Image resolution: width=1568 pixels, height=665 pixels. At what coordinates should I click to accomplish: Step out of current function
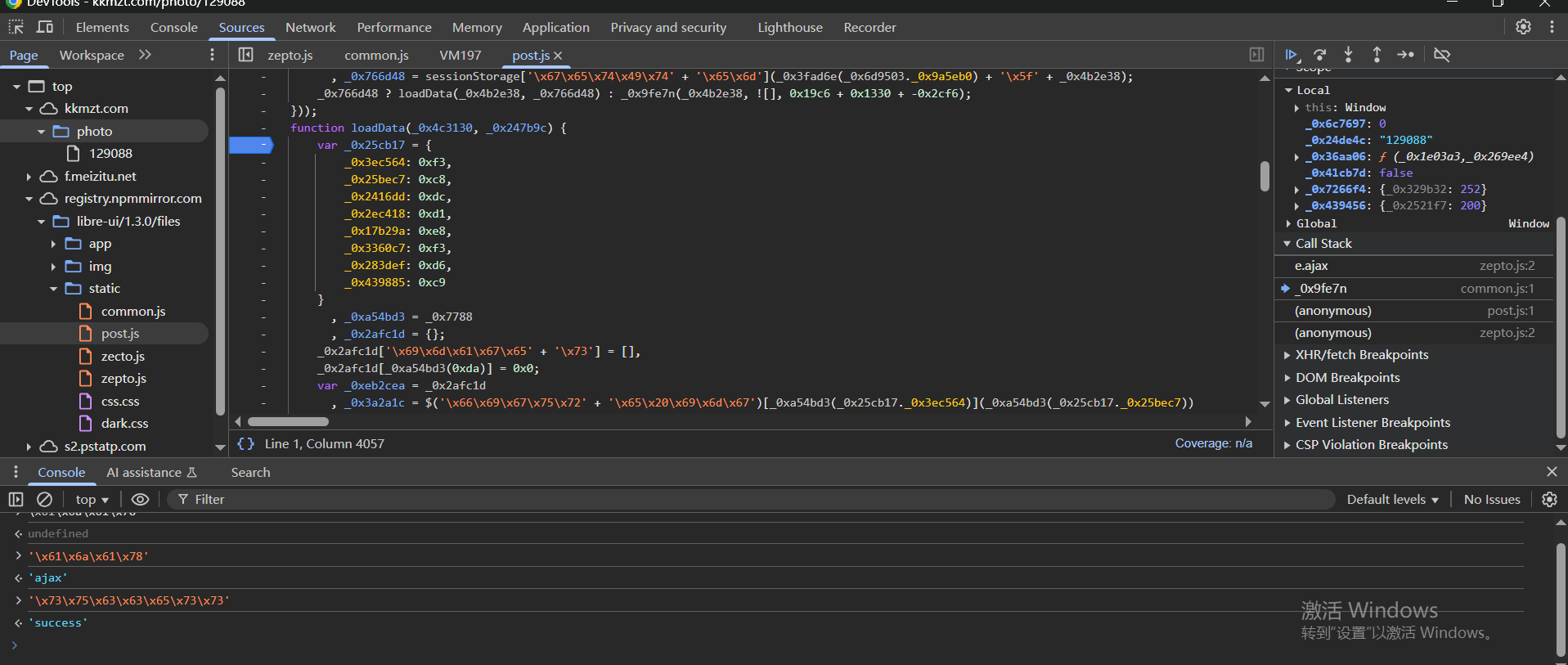click(x=1377, y=55)
